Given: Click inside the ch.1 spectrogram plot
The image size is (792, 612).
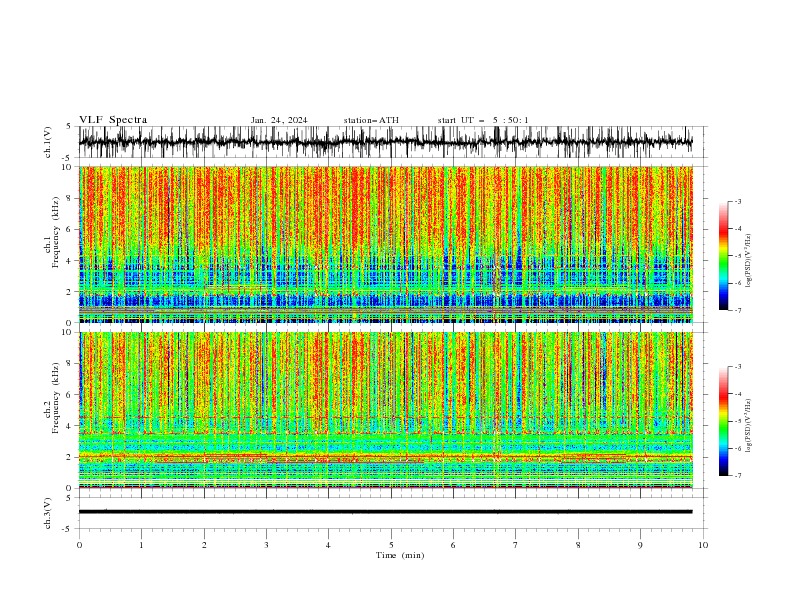Looking at the screenshot, I should 386,244.
